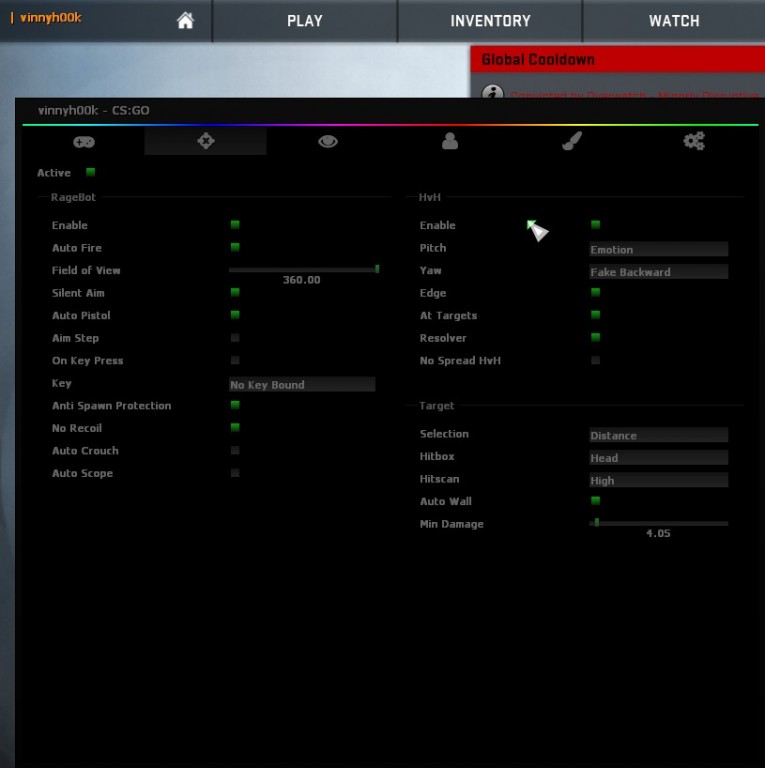
Task: Enable the No Spread HvH checkbox
Action: 596,360
